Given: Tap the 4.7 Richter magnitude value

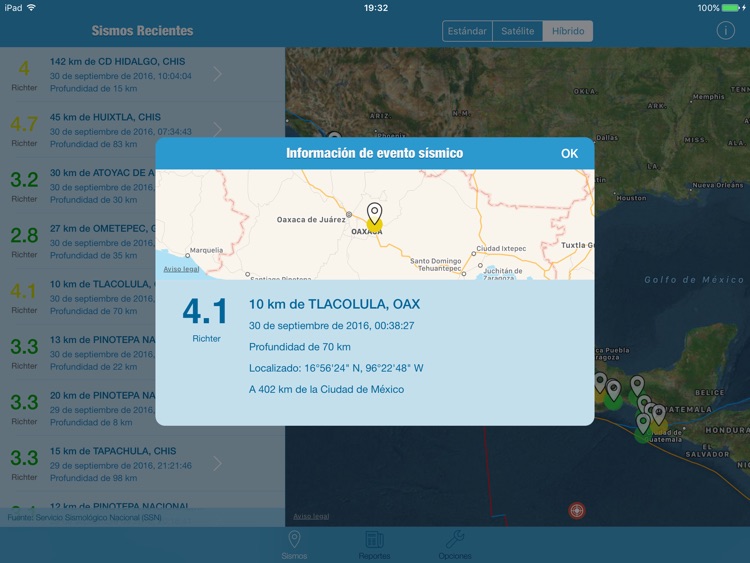Looking at the screenshot, I should (x=24, y=124).
